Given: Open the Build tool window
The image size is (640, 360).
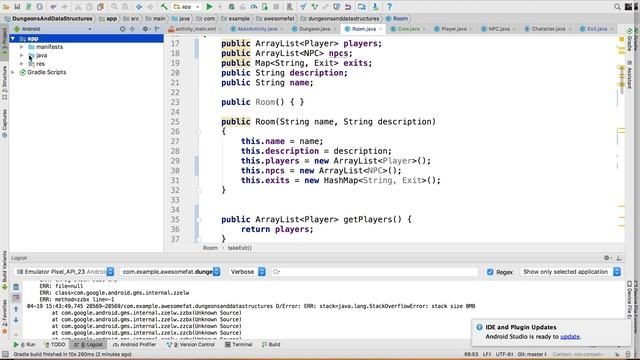Looking at the screenshot, I should point(271,345).
